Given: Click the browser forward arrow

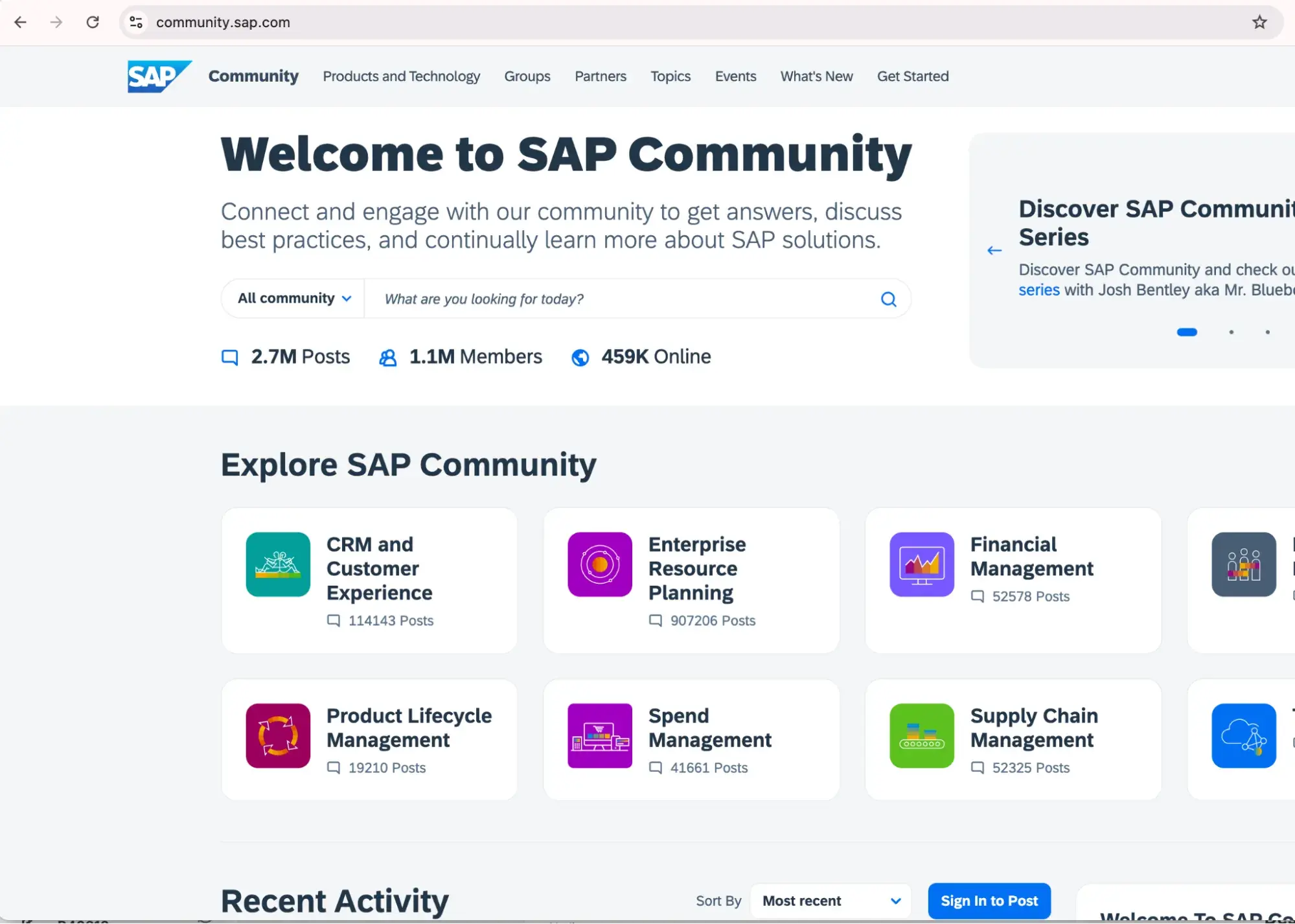Looking at the screenshot, I should click(56, 22).
